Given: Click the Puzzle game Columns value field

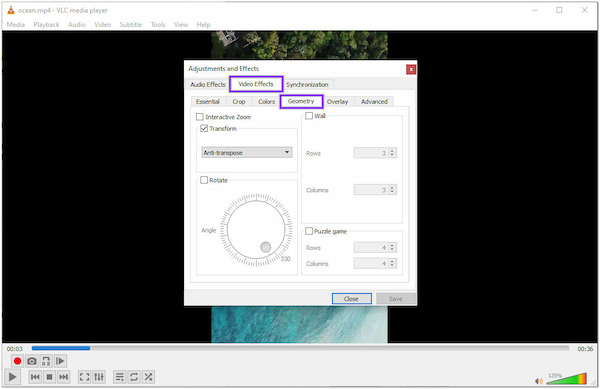Looking at the screenshot, I should [x=371, y=264].
